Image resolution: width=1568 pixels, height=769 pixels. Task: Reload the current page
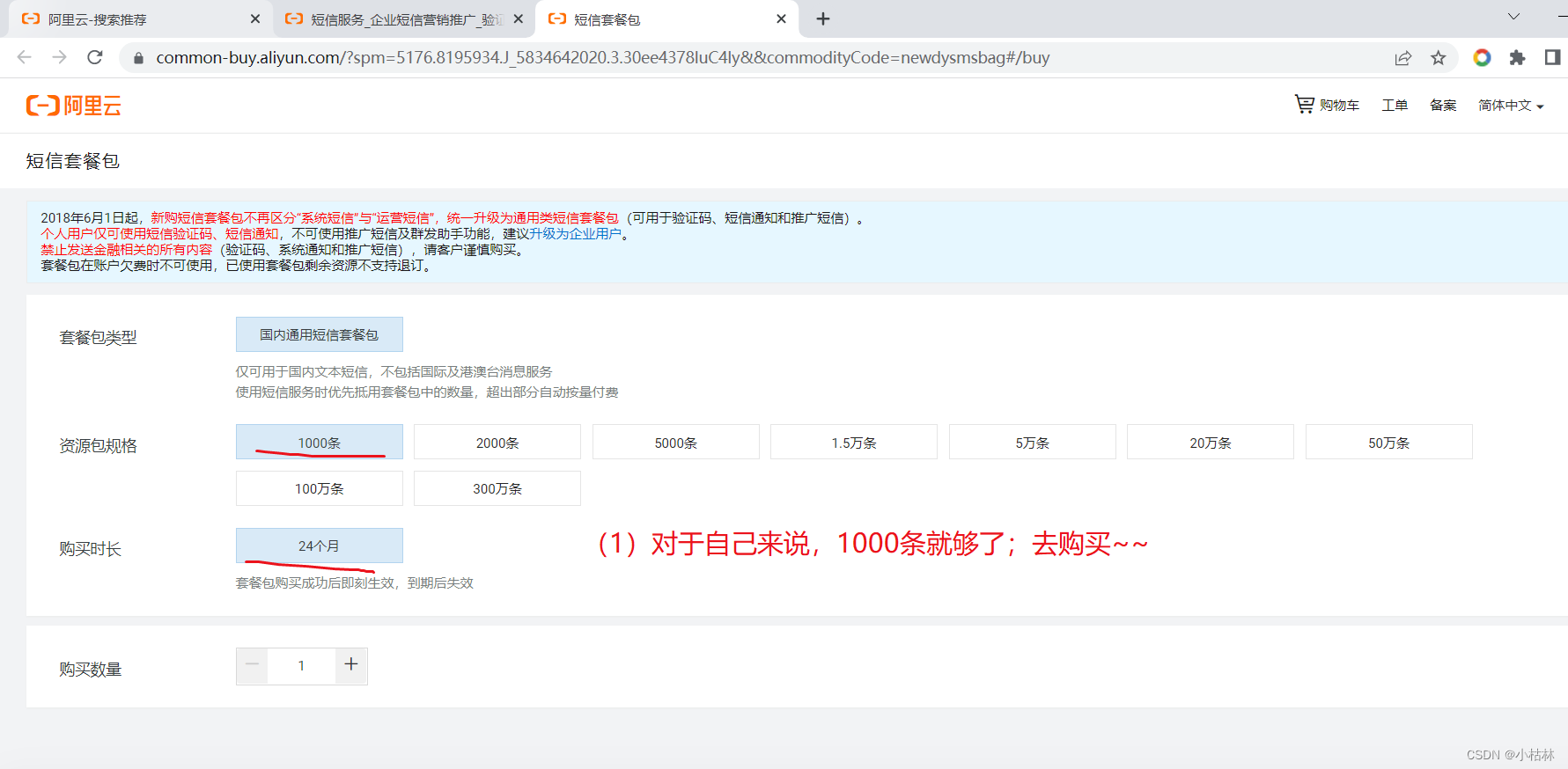coord(95,57)
